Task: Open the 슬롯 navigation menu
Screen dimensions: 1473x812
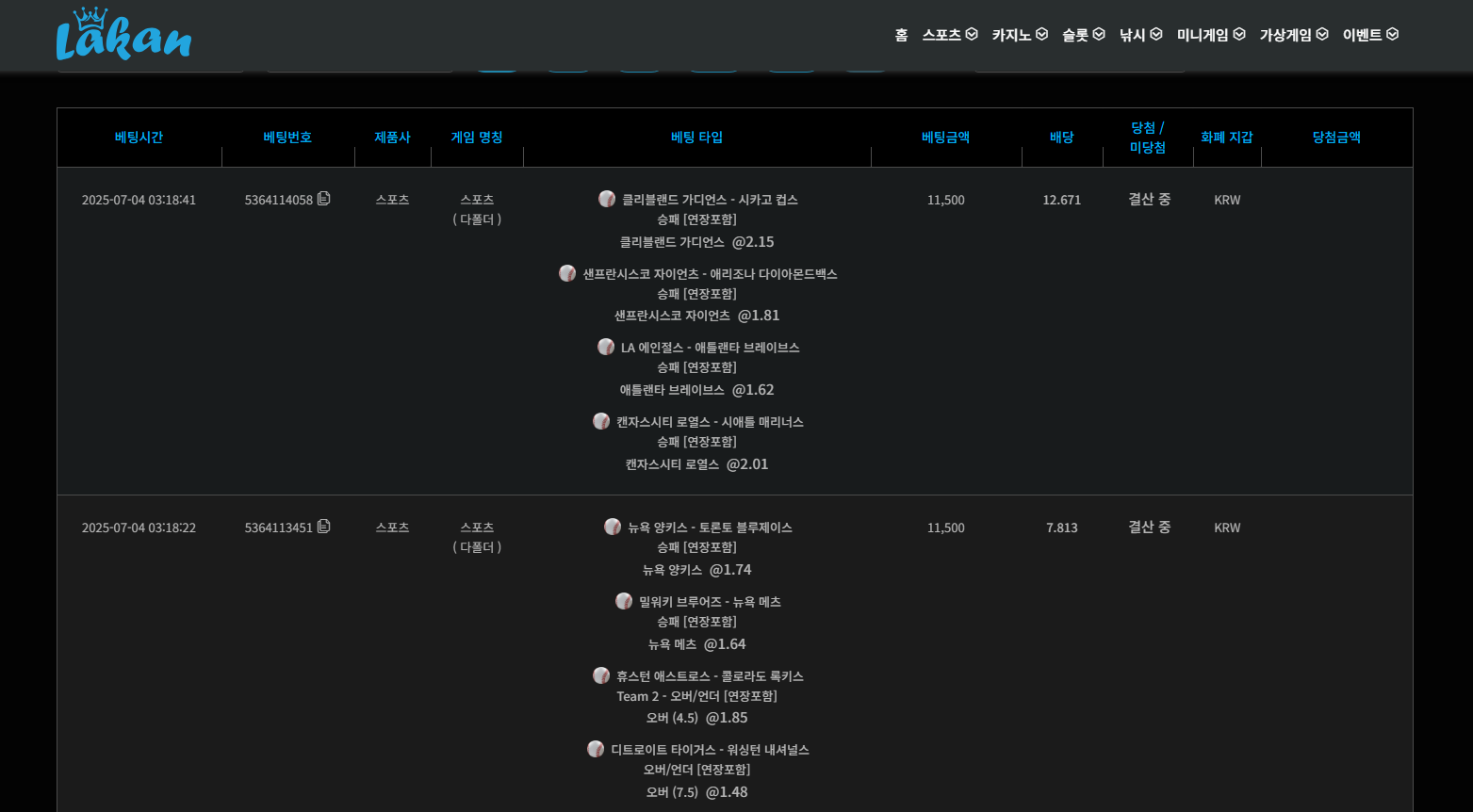Action: 1083,35
